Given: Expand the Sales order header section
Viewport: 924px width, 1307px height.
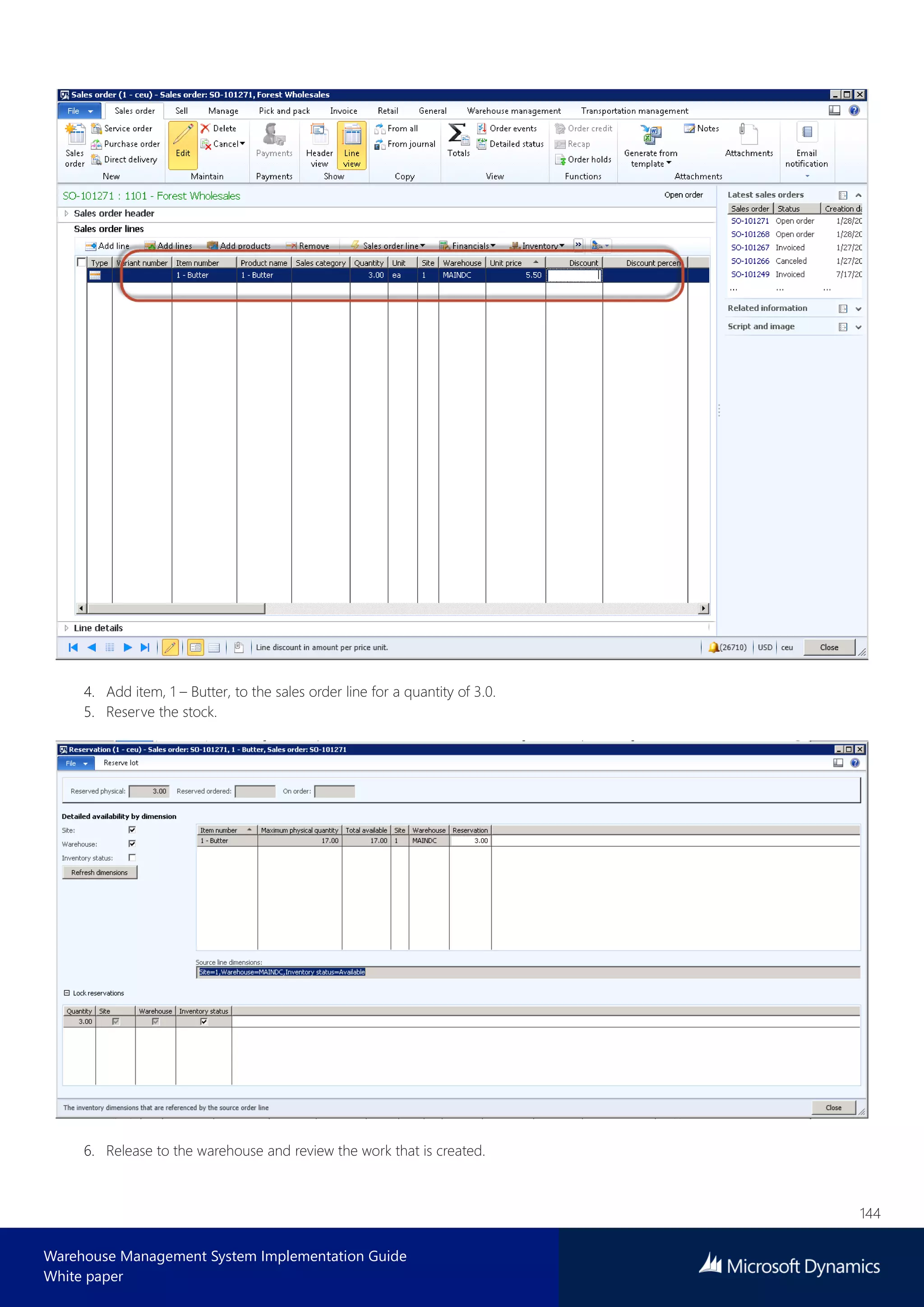Looking at the screenshot, I should click(67, 213).
